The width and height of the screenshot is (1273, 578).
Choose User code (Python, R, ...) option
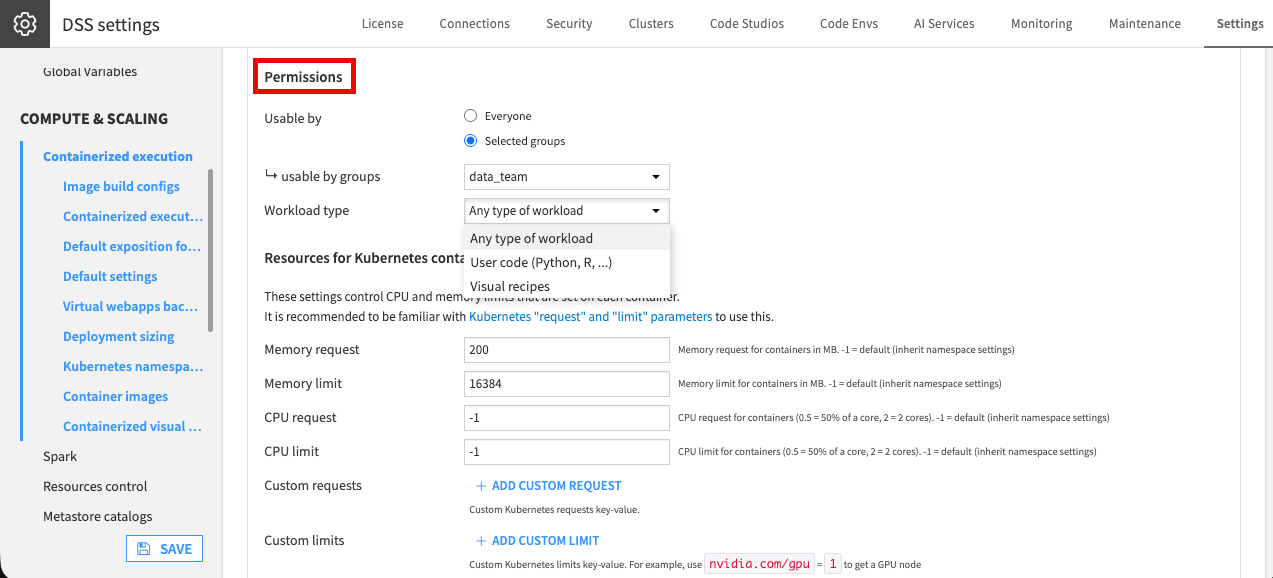pyautogui.click(x=567, y=262)
